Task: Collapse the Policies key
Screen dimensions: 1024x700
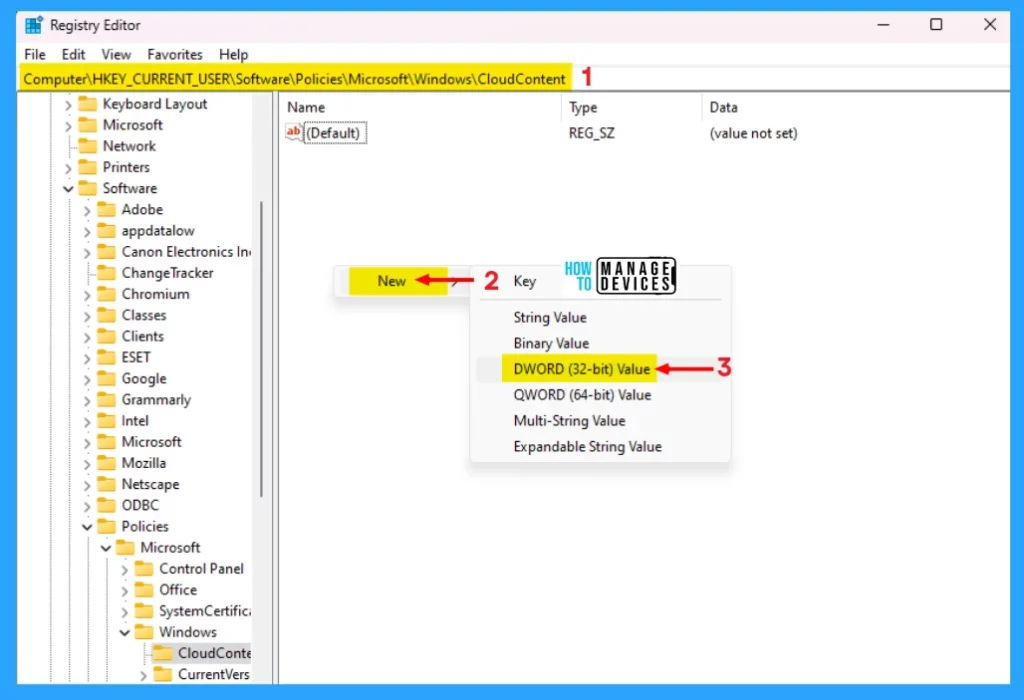Action: [87, 527]
